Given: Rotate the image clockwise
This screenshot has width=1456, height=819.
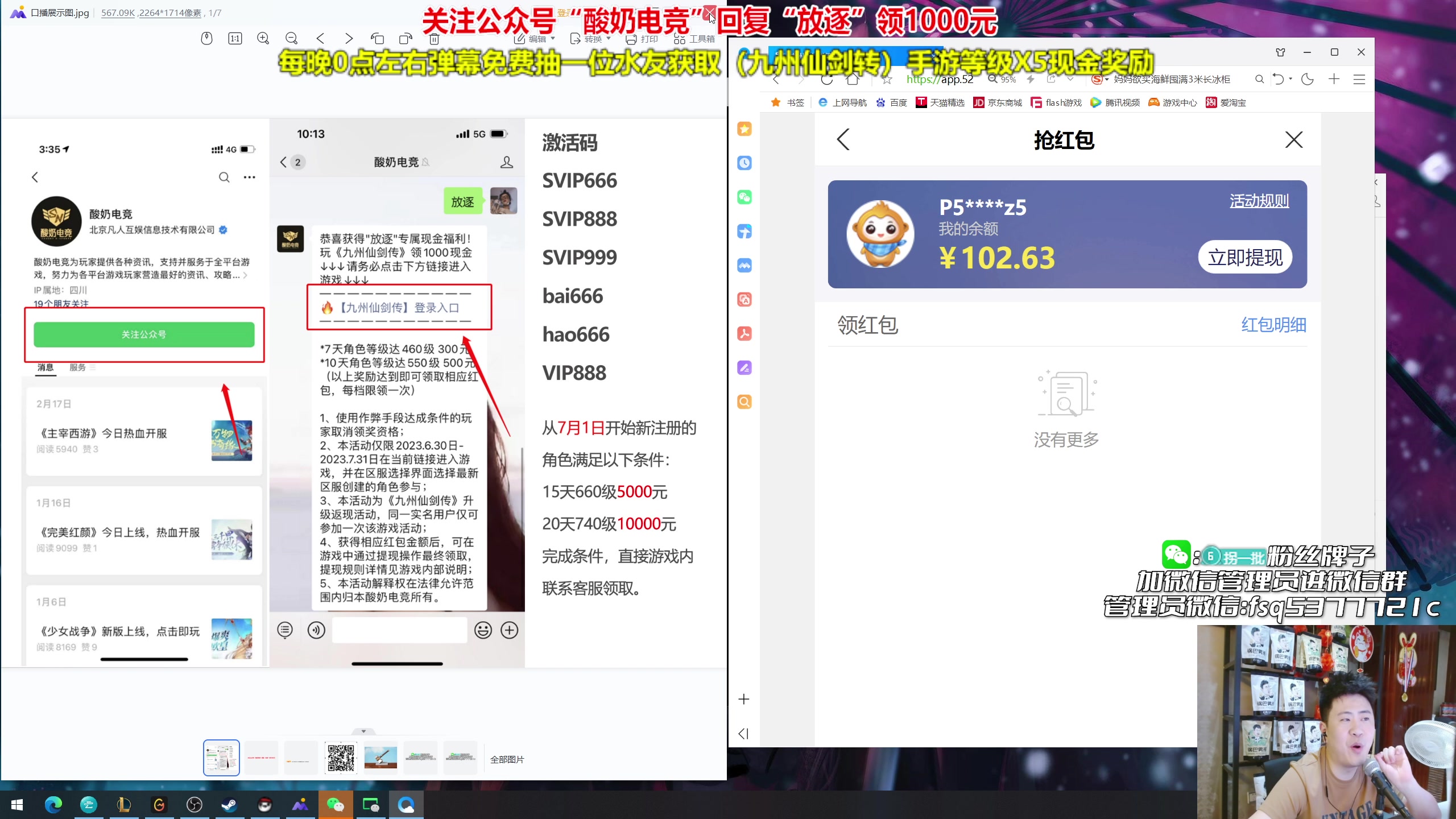Looking at the screenshot, I should click(405, 38).
